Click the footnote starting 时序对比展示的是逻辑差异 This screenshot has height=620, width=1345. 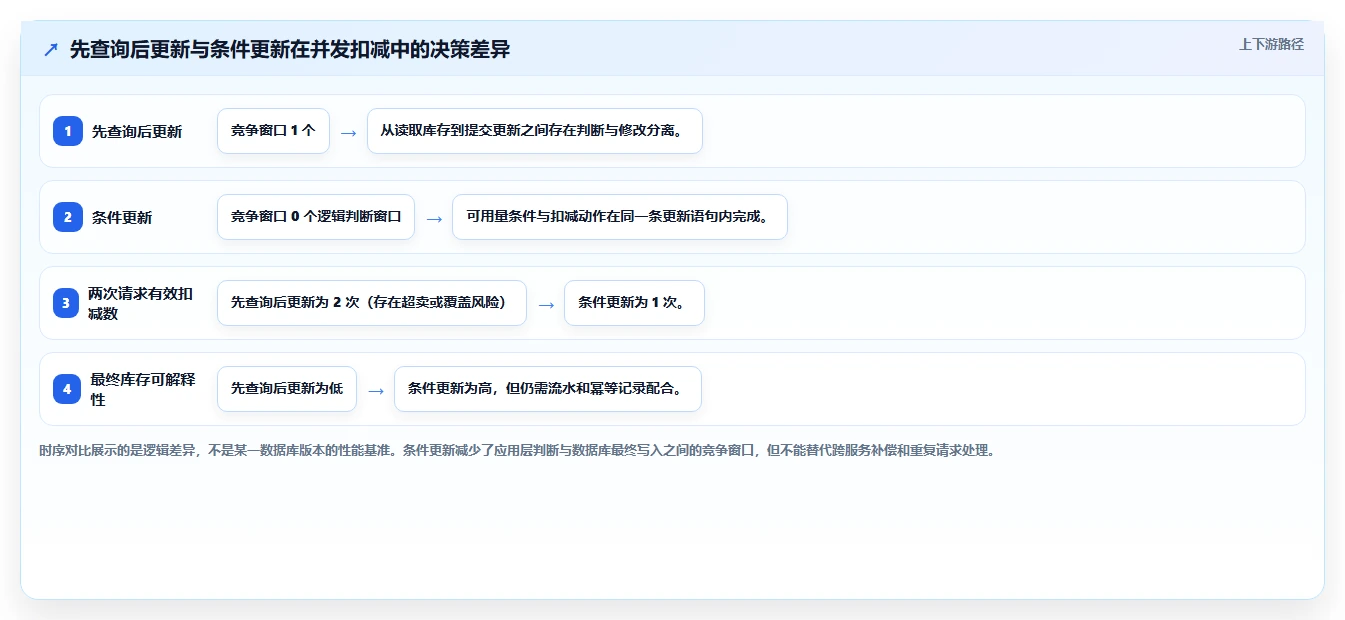click(517, 450)
